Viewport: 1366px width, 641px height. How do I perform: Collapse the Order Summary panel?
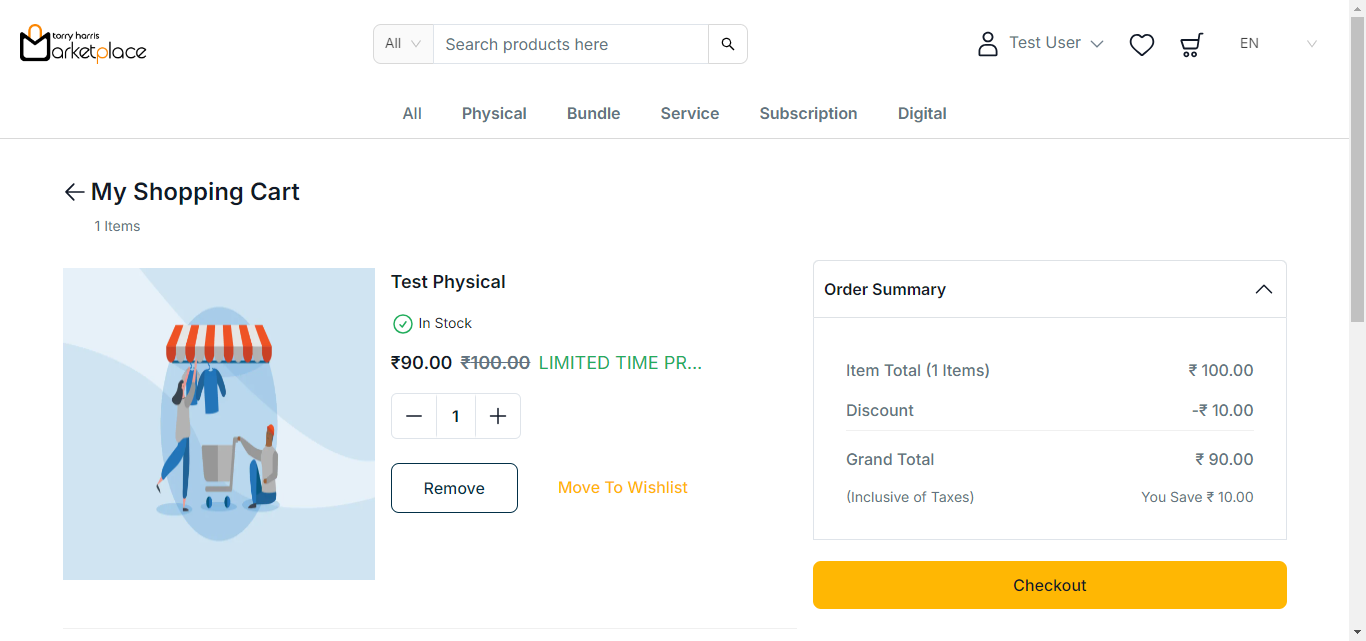click(x=1263, y=289)
